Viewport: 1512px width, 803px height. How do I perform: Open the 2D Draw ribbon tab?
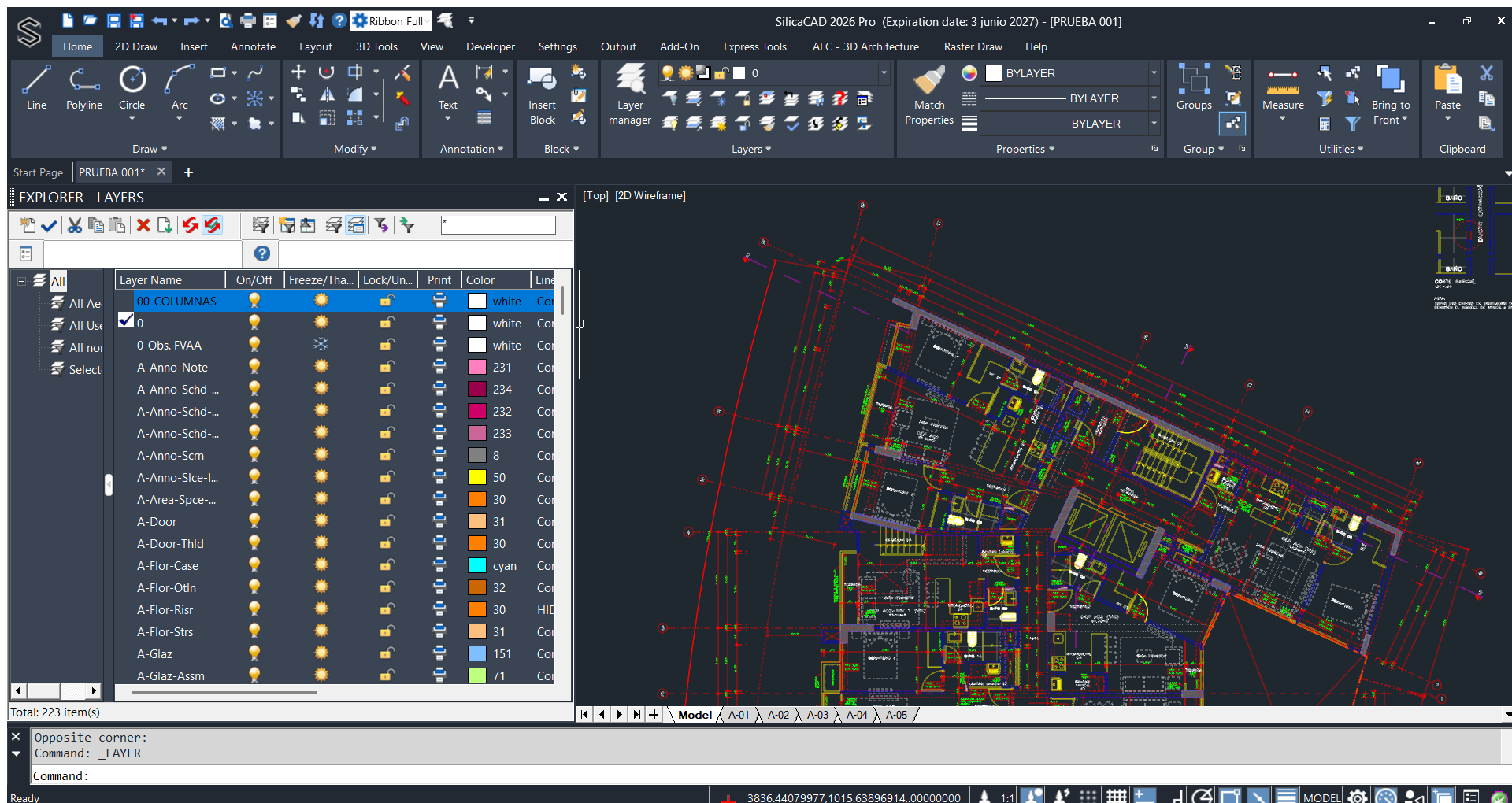pos(136,46)
